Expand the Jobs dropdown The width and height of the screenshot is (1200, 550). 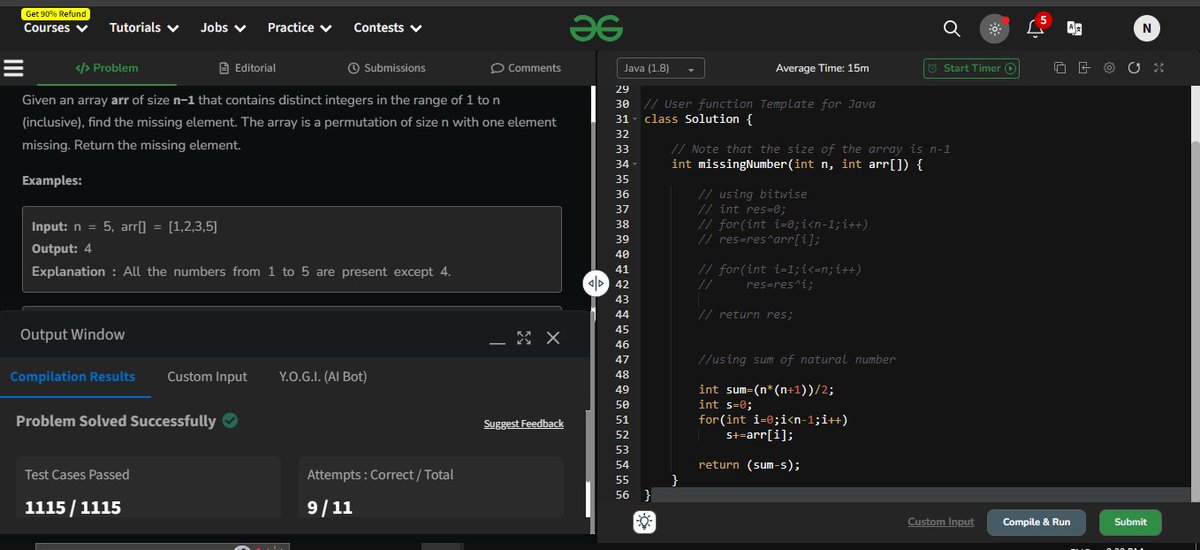click(x=223, y=28)
